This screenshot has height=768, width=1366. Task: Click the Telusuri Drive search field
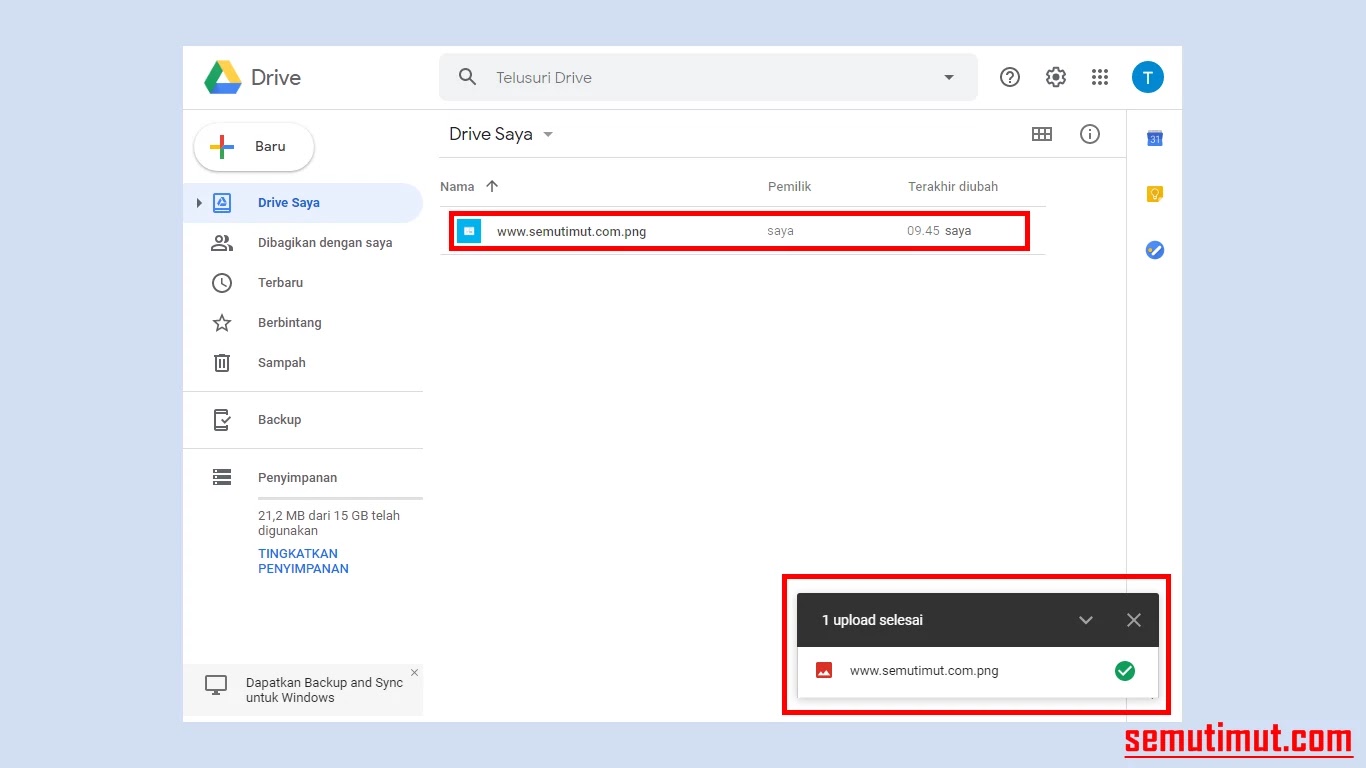click(708, 77)
